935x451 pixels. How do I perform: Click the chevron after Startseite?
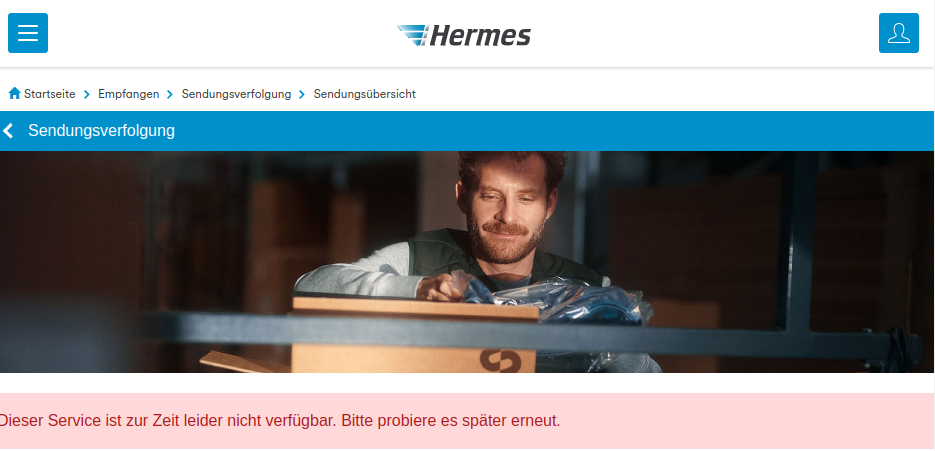coord(87,94)
